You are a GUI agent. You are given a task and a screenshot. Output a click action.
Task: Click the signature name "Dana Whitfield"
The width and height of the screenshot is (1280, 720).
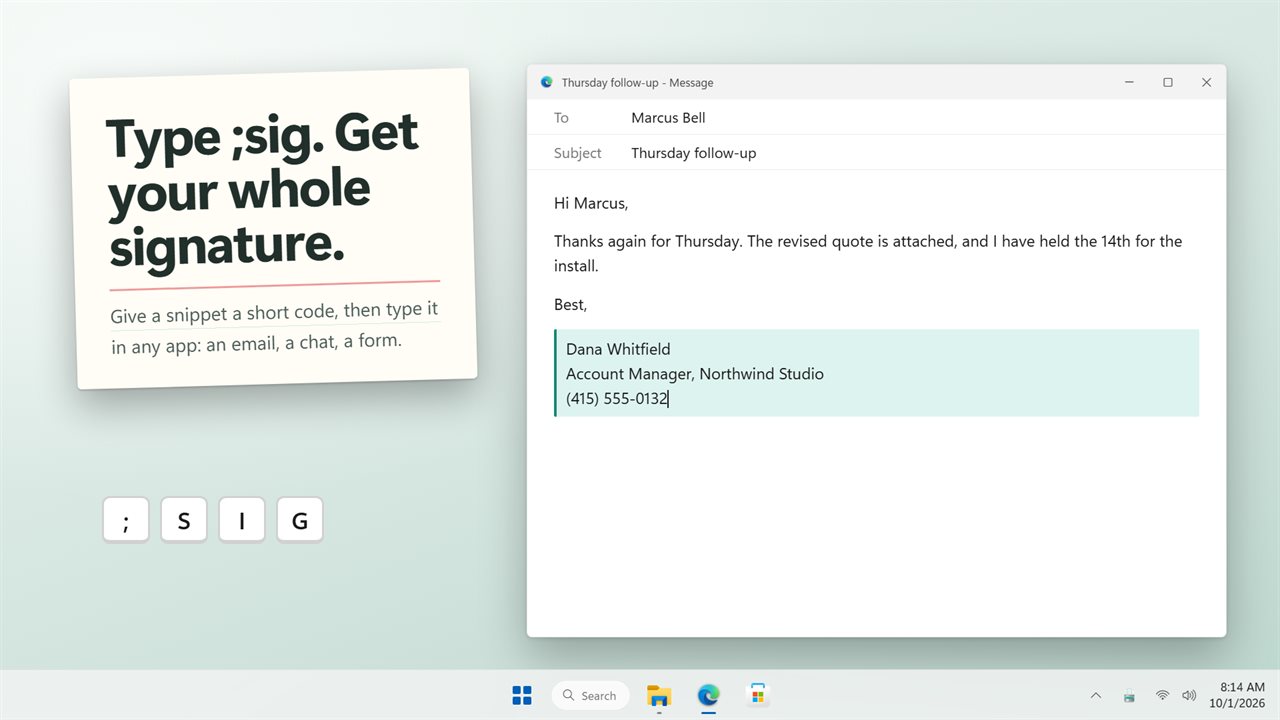coord(618,349)
